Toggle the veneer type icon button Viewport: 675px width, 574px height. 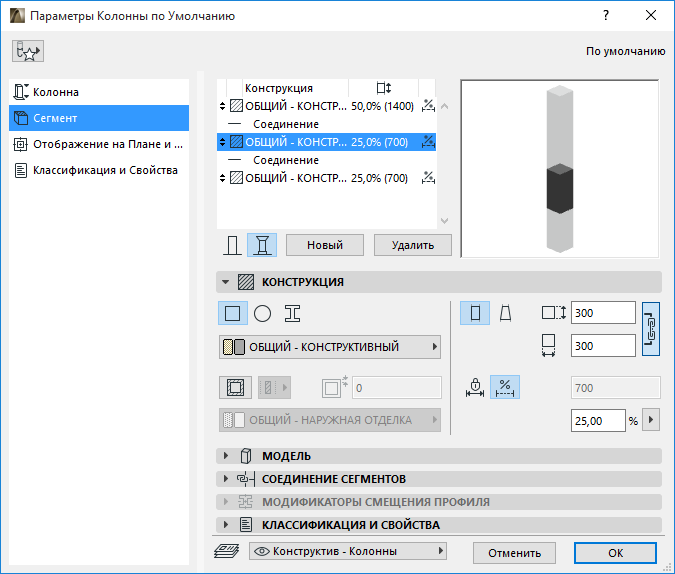[x=235, y=388]
